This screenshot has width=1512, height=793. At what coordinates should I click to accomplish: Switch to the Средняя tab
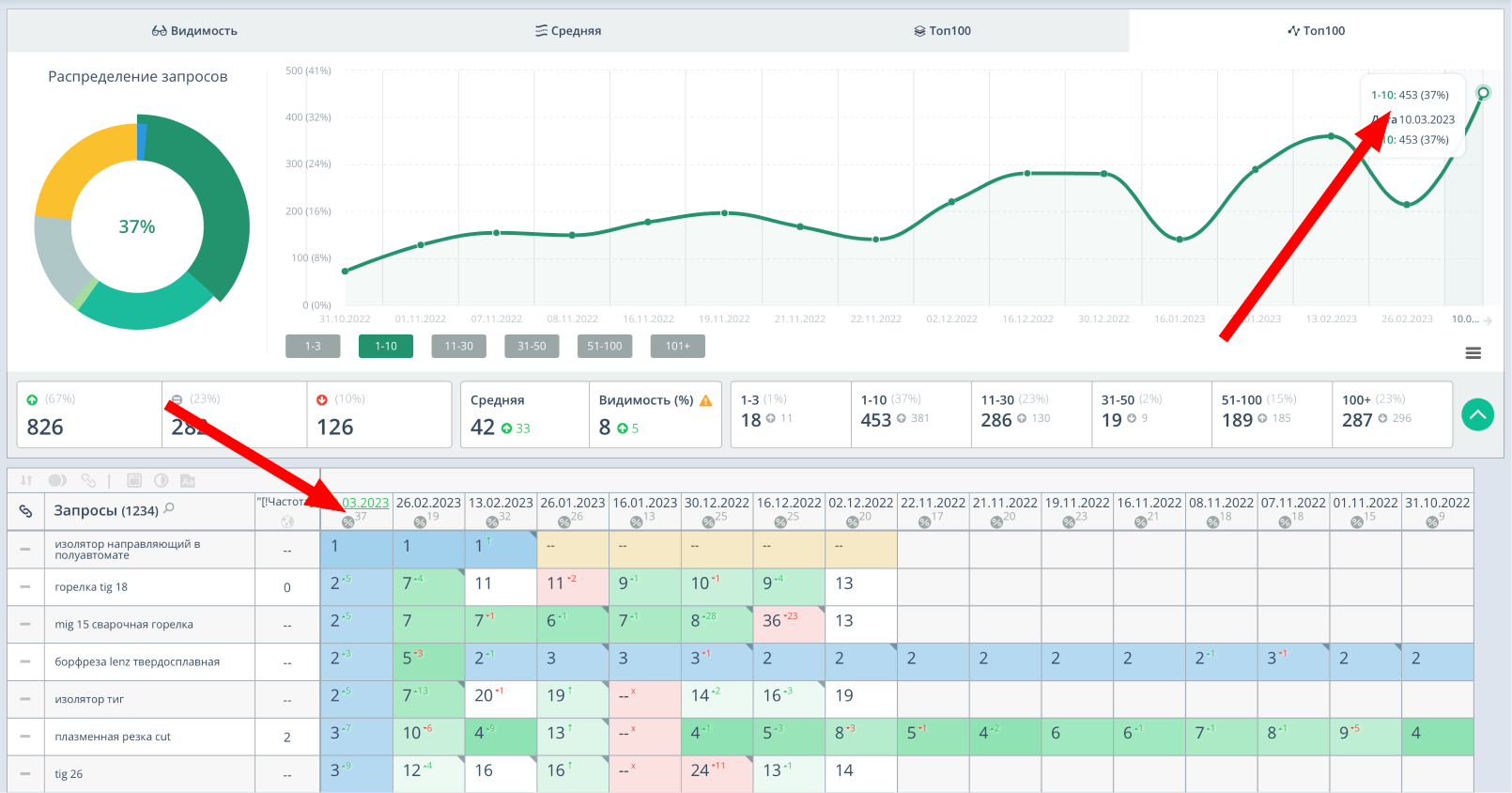[x=568, y=31]
